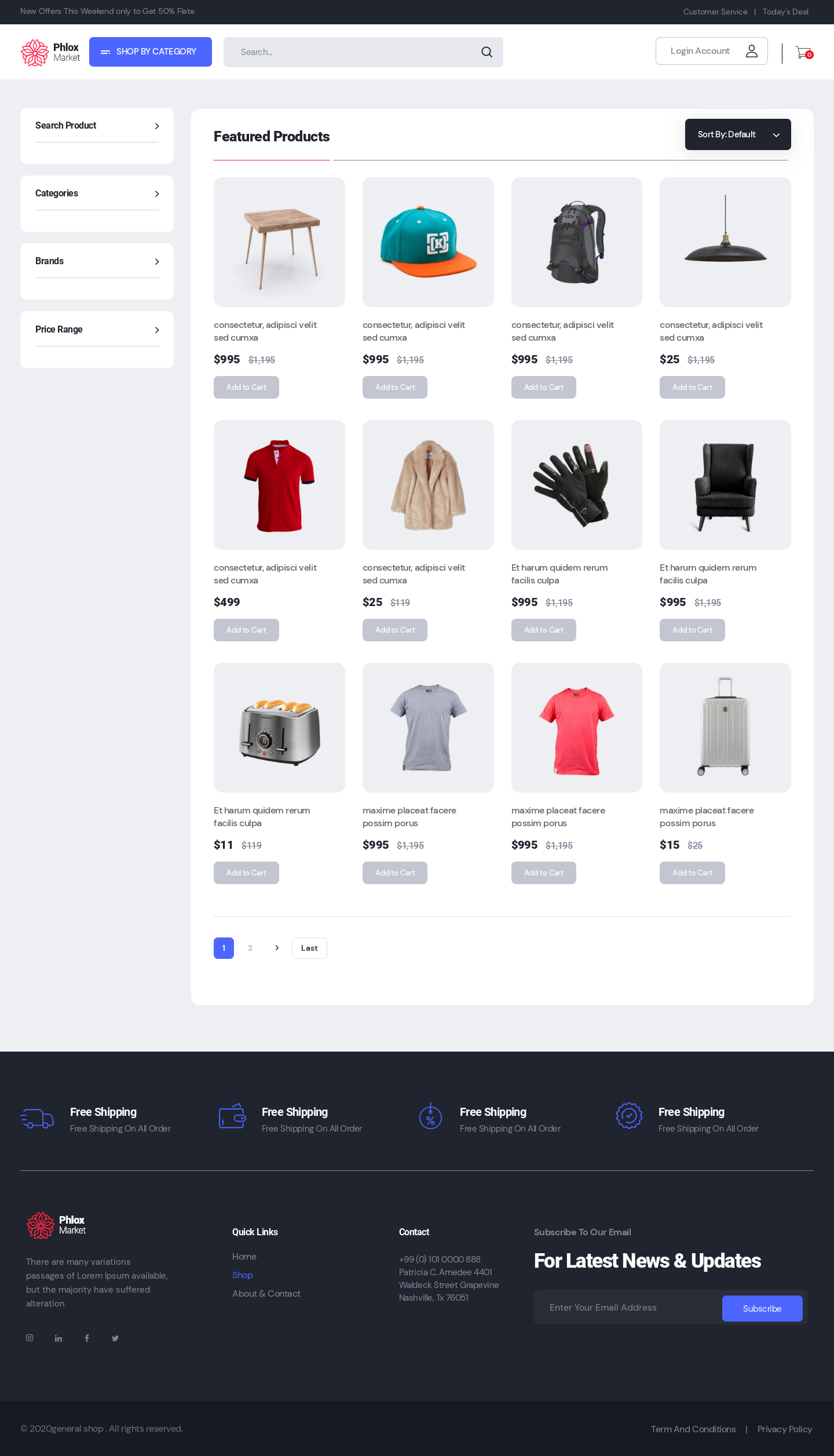Open the Shop By Category menu
834x1456 pixels.
150,52
